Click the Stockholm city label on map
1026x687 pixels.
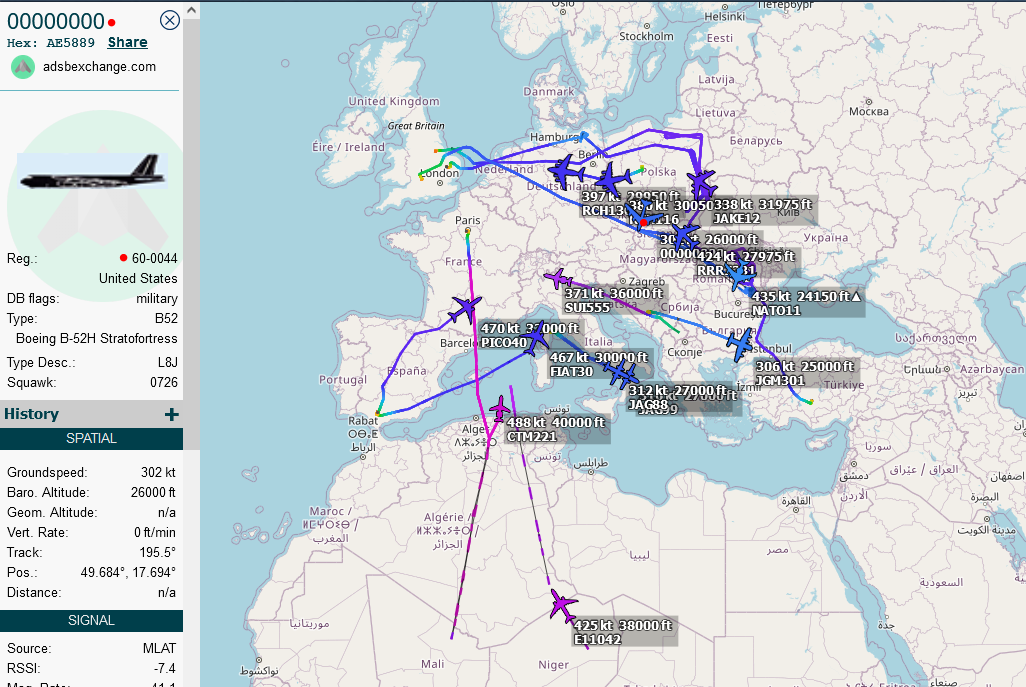coord(646,37)
